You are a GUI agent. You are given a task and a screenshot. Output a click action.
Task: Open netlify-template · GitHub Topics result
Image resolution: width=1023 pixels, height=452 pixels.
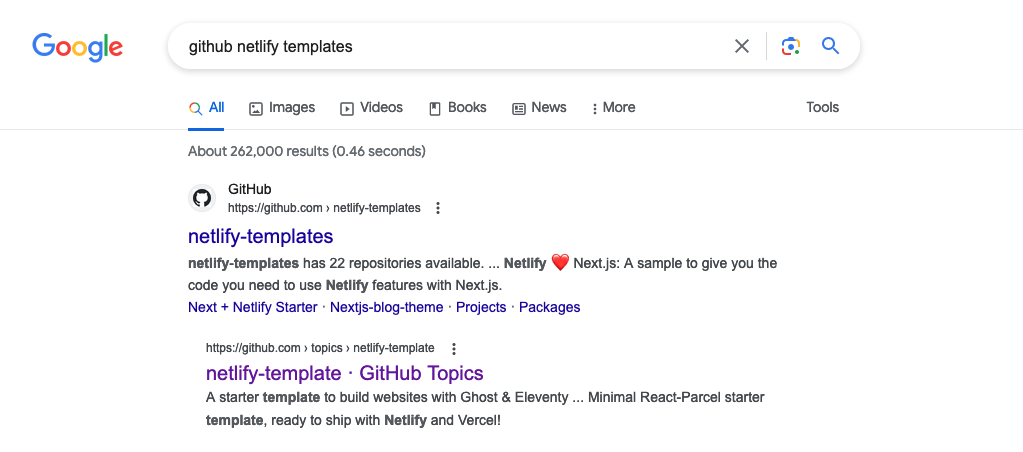344,374
